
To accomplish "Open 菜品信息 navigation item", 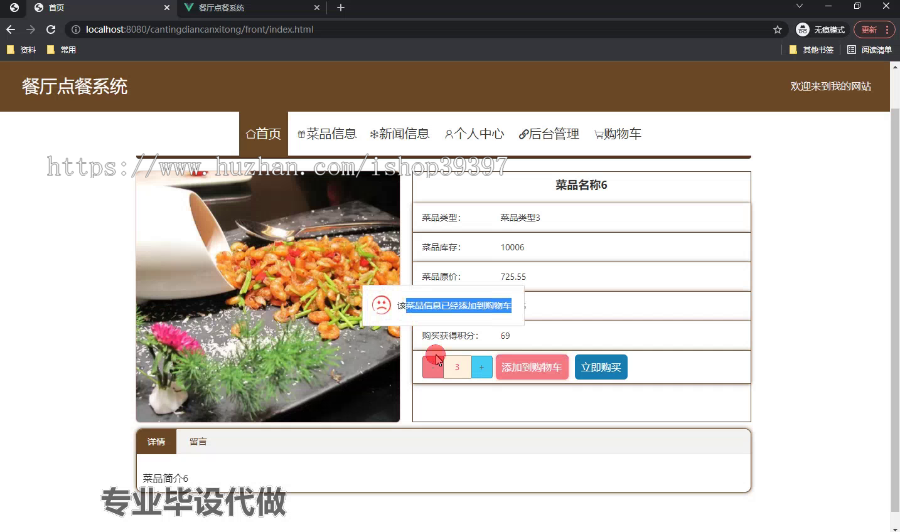I will tap(327, 134).
